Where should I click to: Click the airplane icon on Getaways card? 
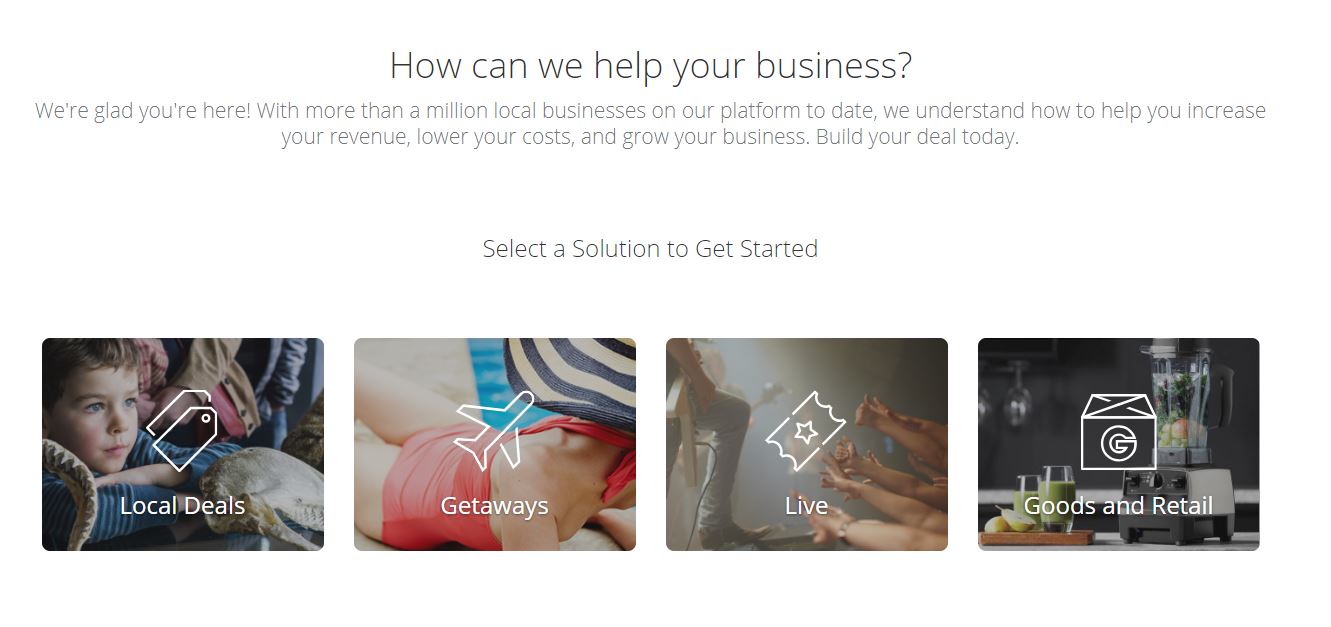pyautogui.click(x=494, y=430)
